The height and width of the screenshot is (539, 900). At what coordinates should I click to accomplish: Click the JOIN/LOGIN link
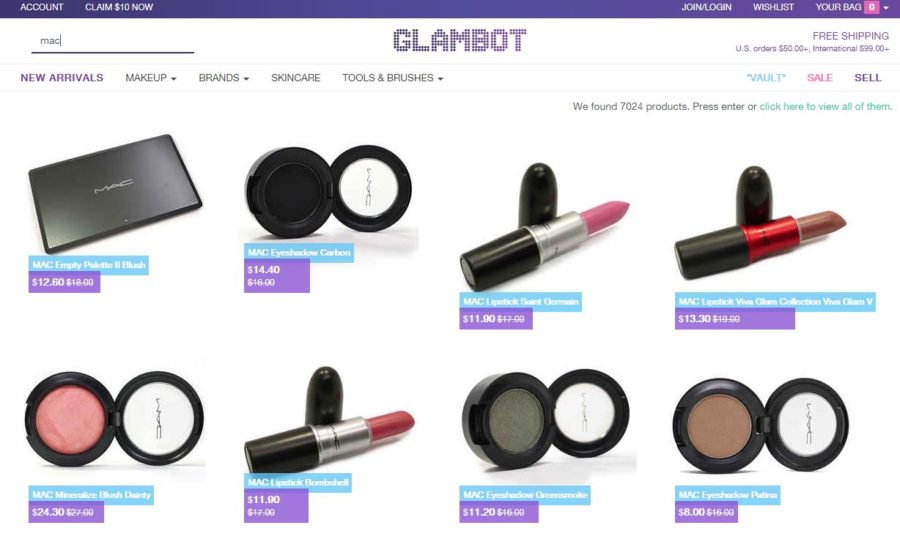coord(706,7)
